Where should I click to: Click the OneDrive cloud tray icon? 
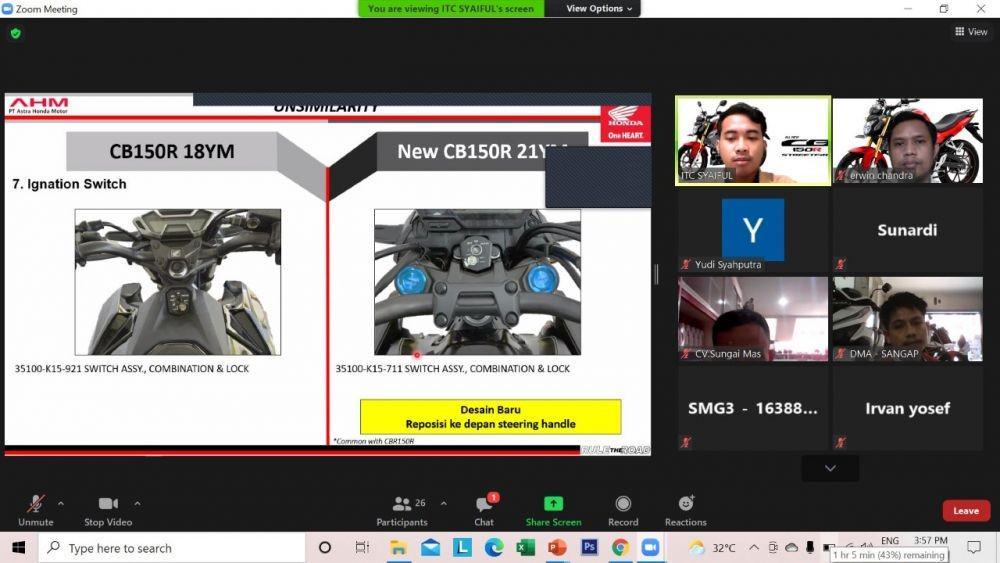tap(791, 548)
